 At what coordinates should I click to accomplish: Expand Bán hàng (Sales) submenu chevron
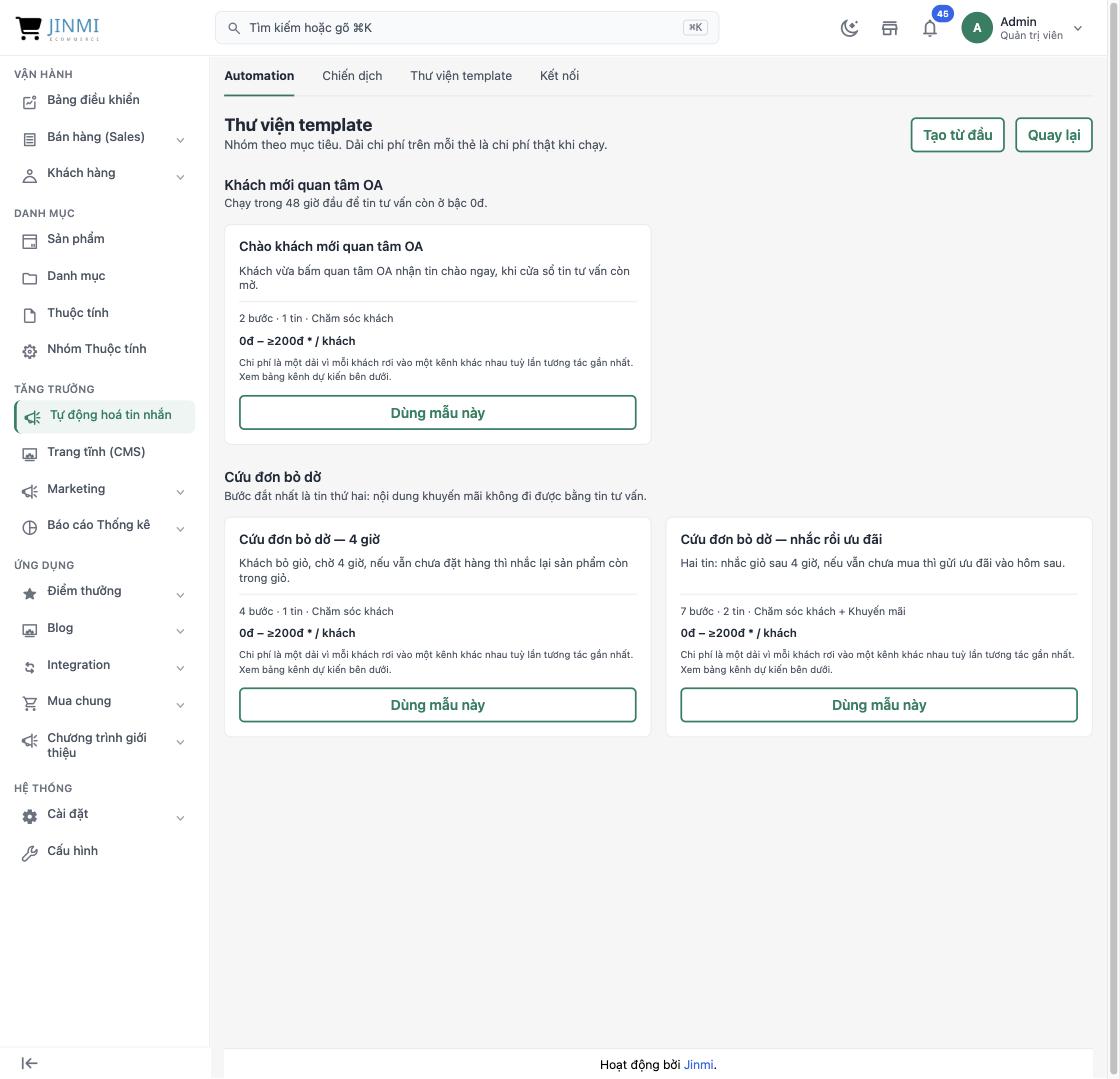[180, 140]
